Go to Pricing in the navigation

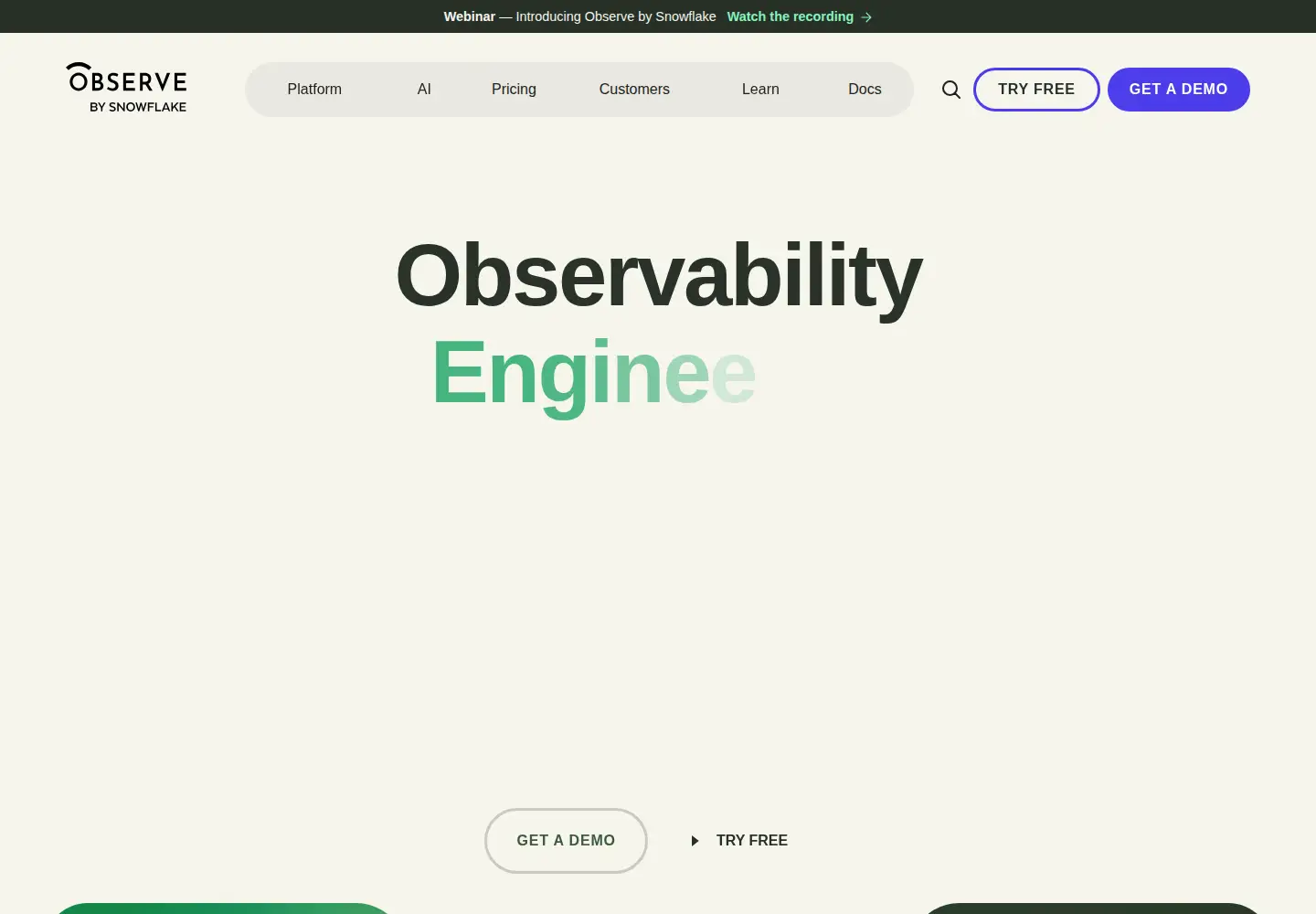point(514,90)
